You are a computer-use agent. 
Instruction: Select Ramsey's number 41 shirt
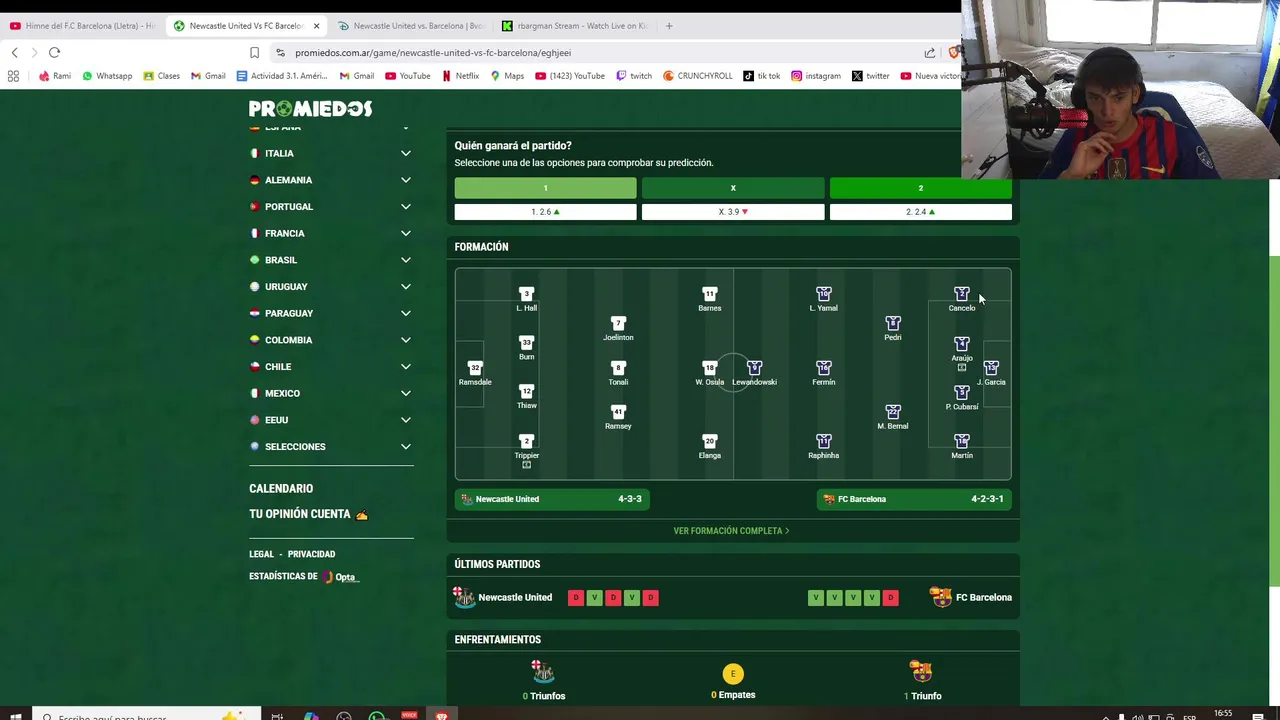coord(618,412)
